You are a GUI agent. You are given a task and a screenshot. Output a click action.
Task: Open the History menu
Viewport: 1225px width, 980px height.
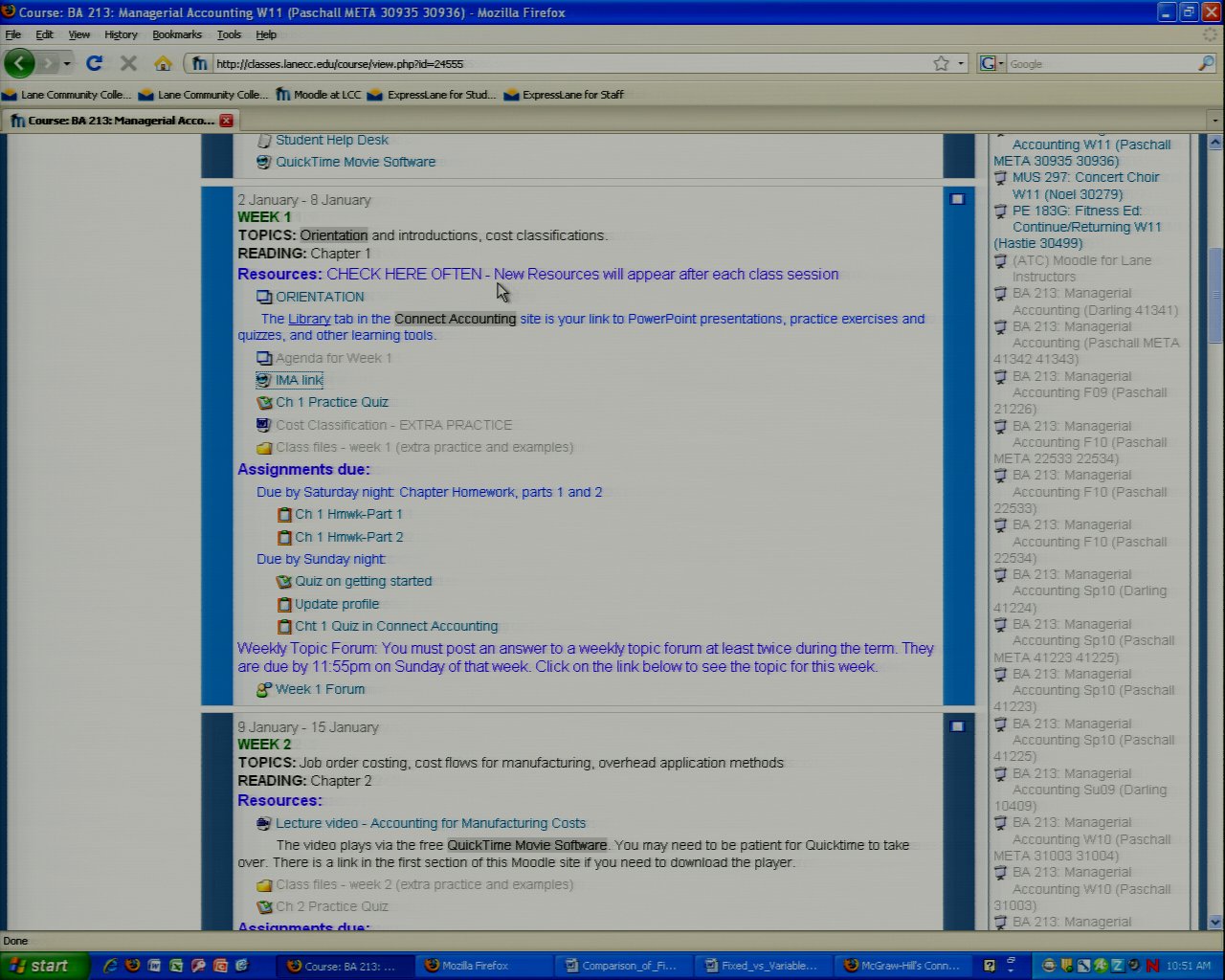(121, 34)
